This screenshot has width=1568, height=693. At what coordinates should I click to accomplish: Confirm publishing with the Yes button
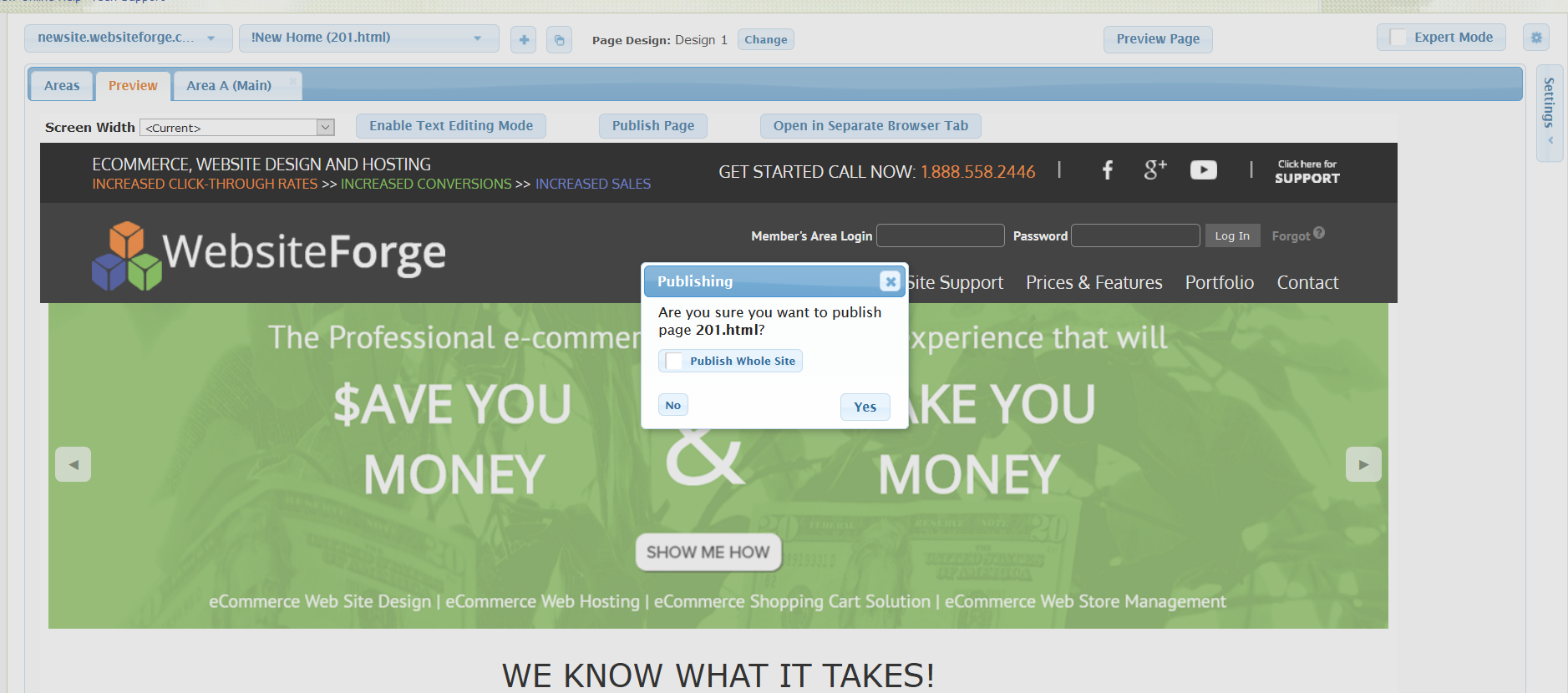(x=865, y=407)
